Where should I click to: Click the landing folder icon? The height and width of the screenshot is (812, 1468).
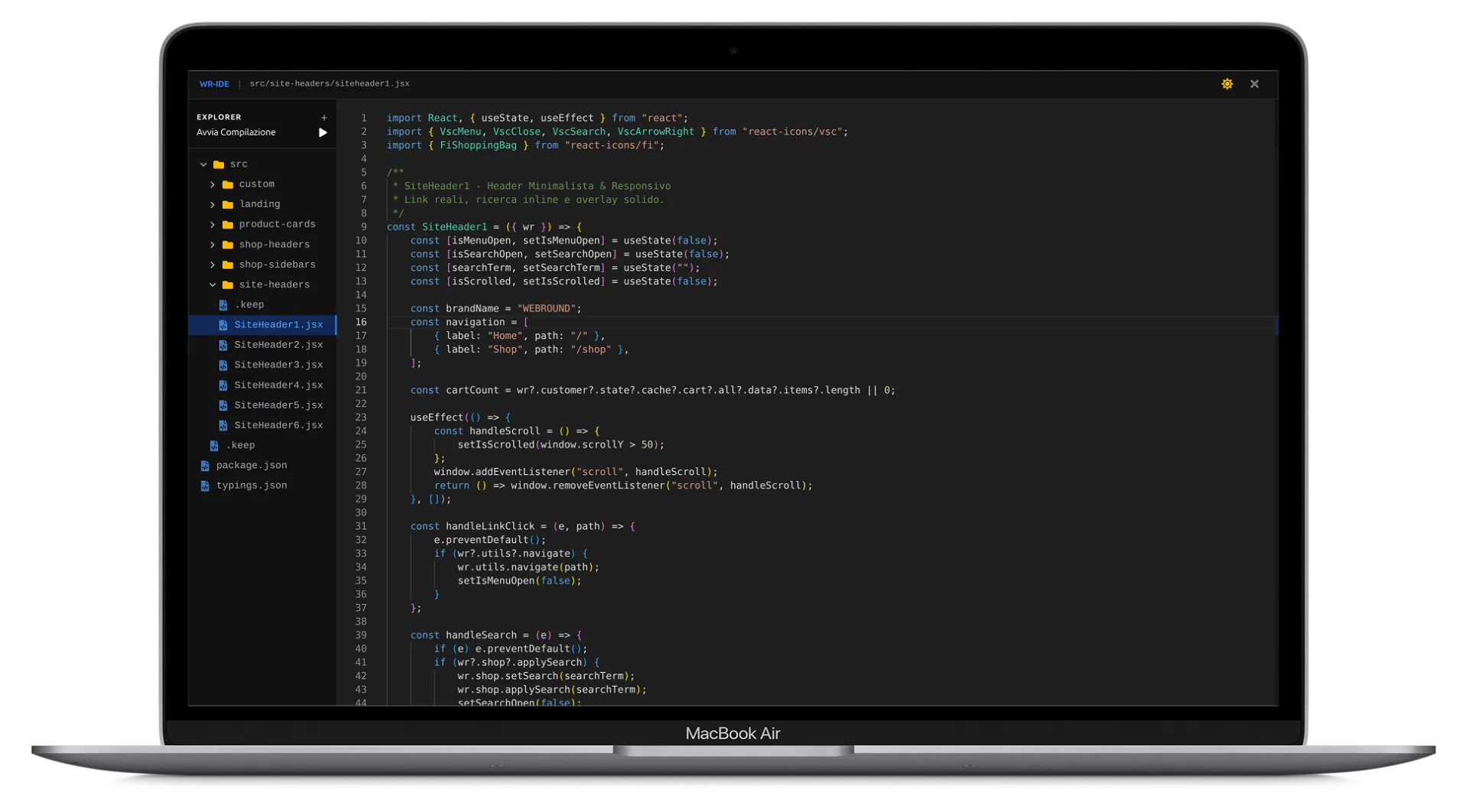[x=229, y=204]
